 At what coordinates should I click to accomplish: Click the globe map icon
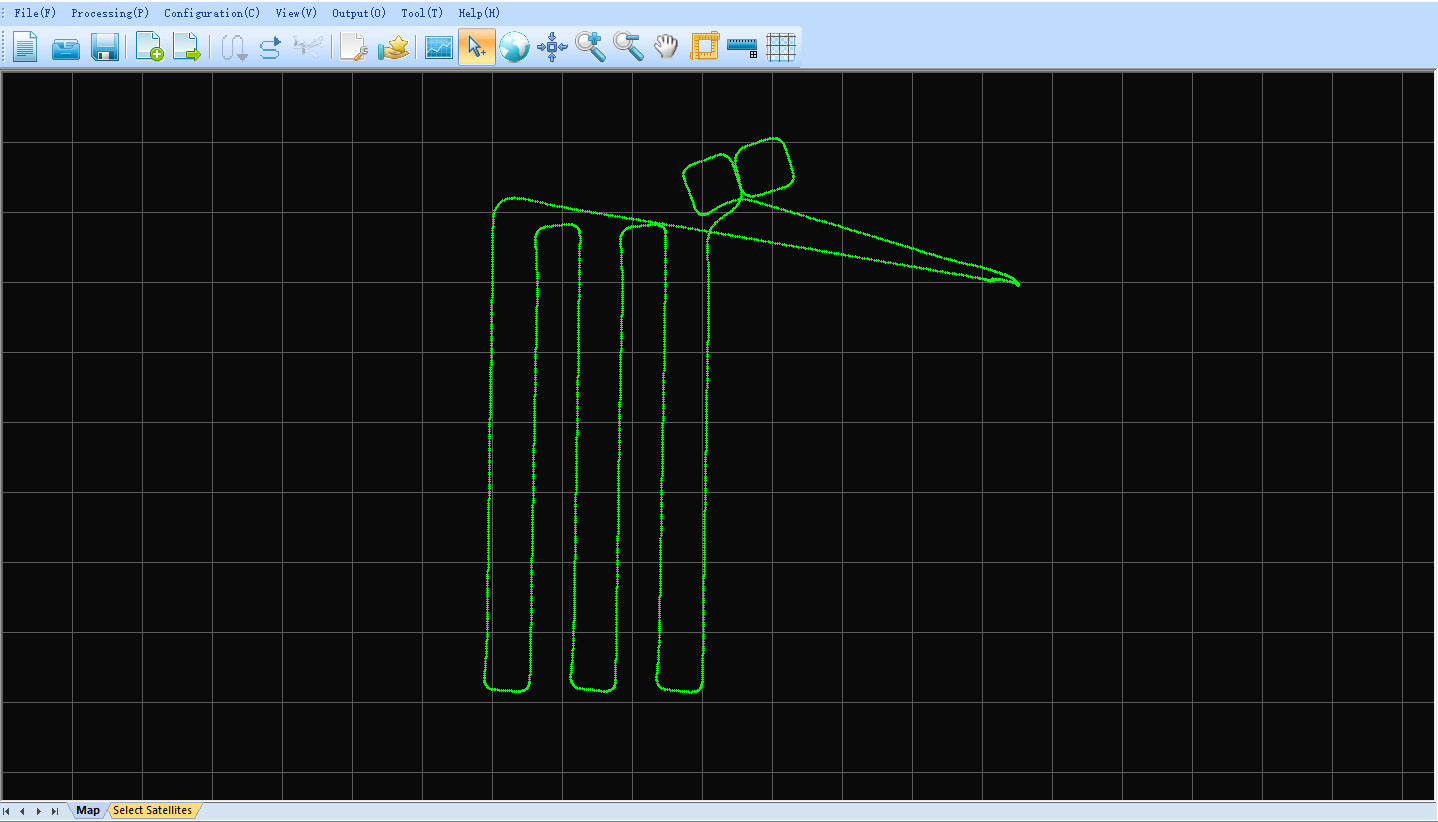514,47
